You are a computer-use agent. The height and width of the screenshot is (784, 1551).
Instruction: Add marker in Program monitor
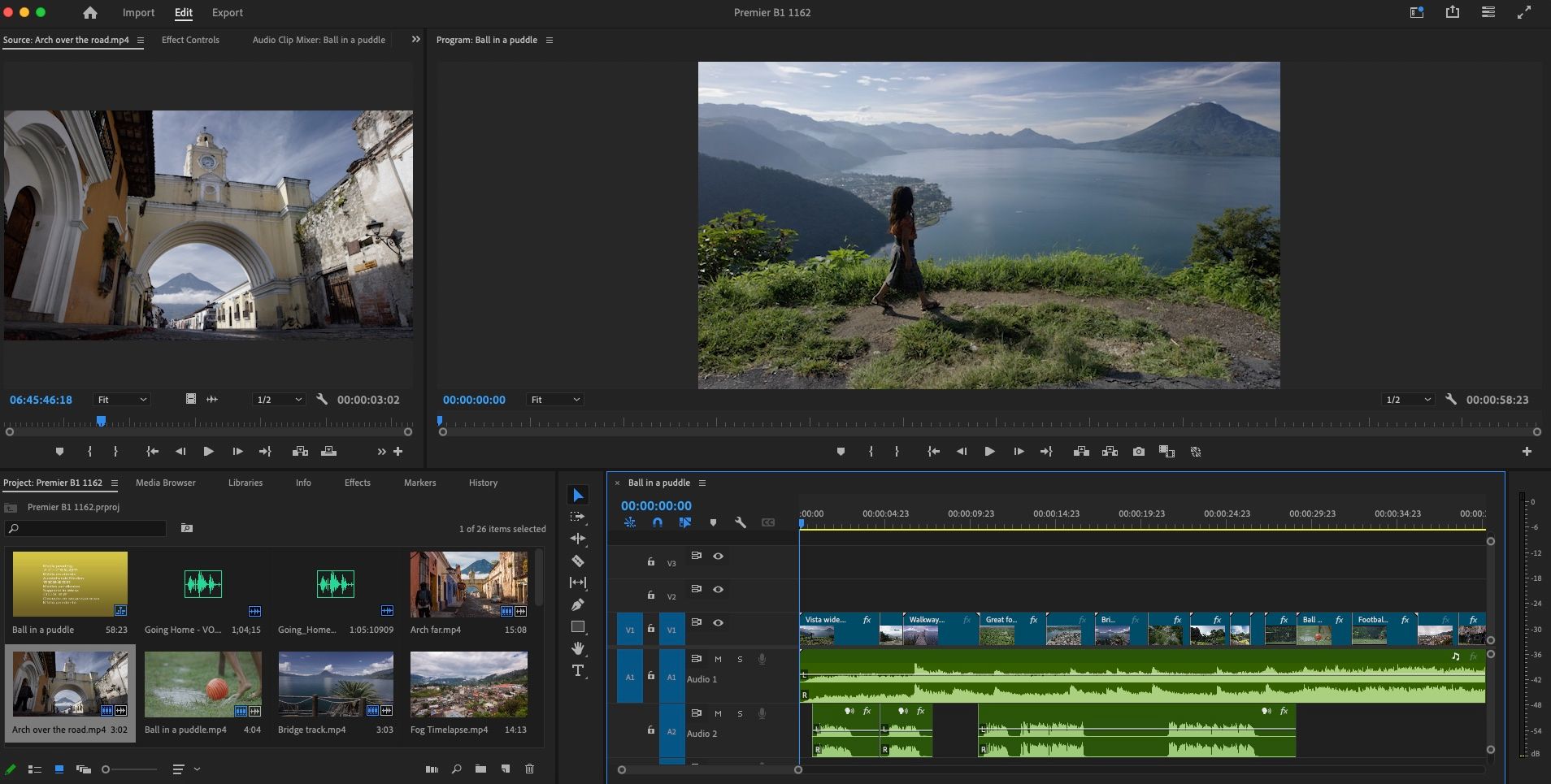(841, 452)
